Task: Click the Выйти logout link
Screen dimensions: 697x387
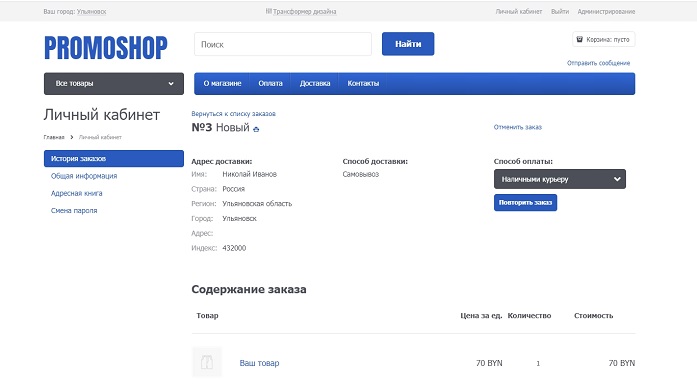Action: pos(560,12)
